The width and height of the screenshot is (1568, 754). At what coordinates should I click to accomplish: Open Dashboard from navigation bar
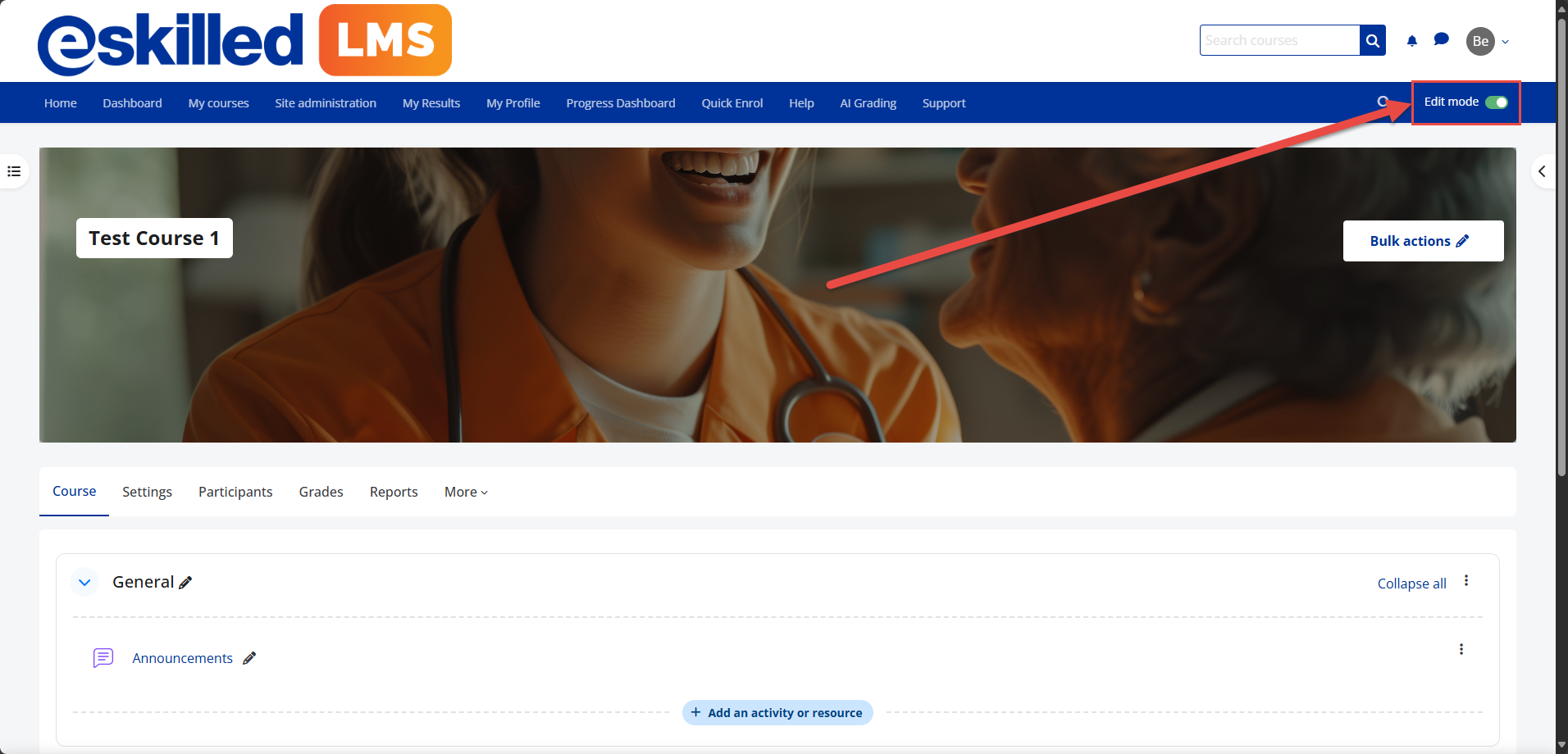coord(132,103)
